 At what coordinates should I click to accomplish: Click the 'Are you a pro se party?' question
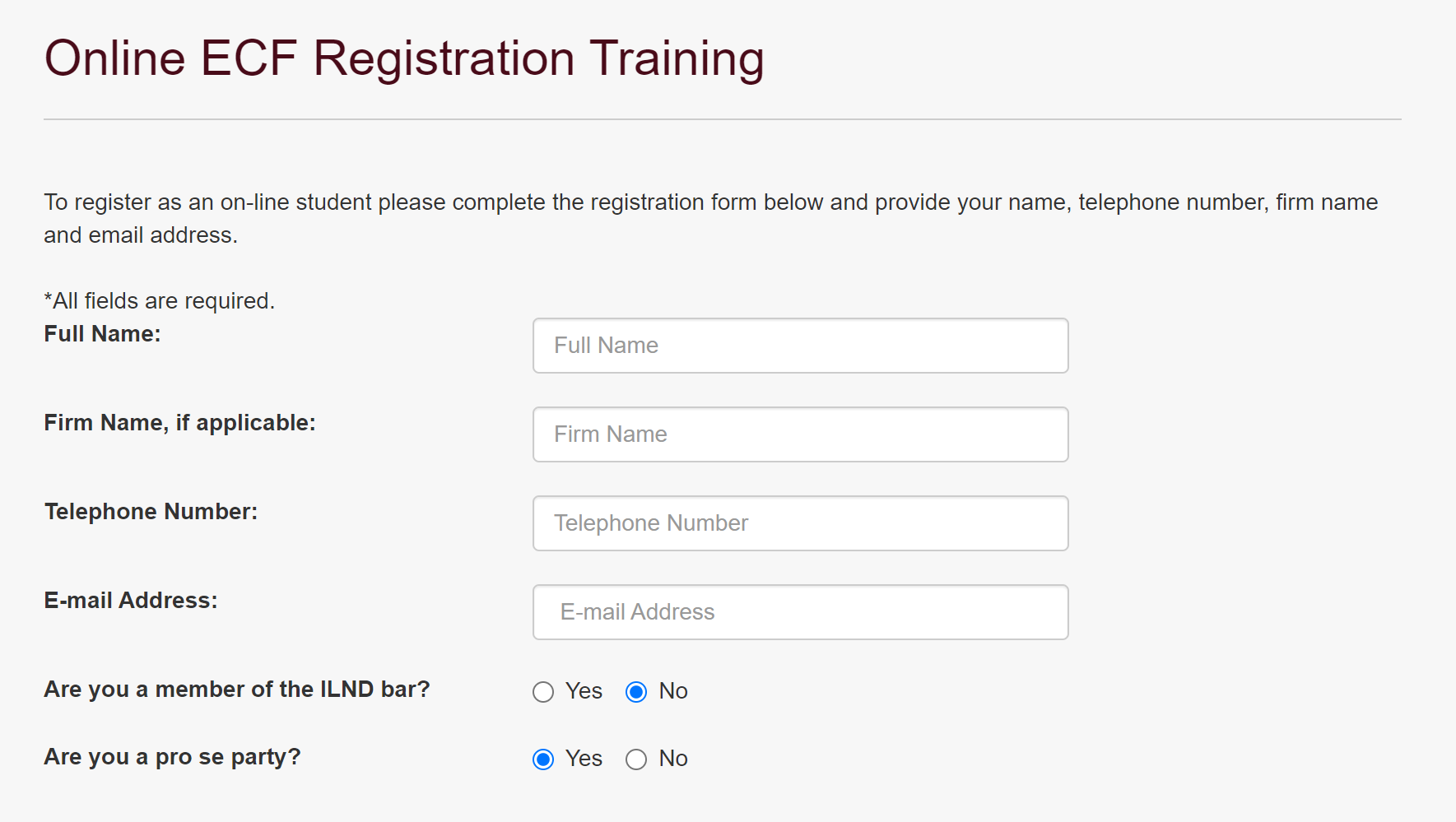pyautogui.click(x=172, y=757)
